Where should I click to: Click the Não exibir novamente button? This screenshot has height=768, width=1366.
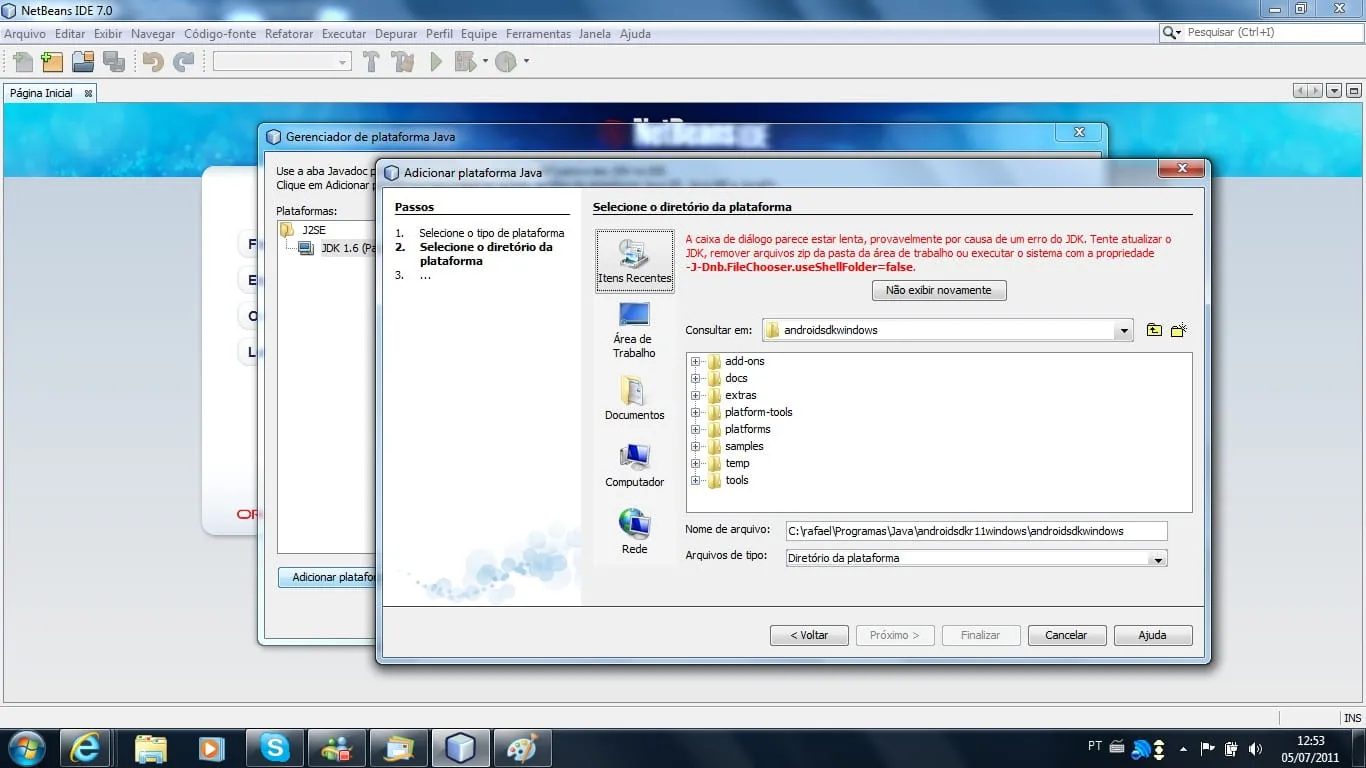coord(939,290)
